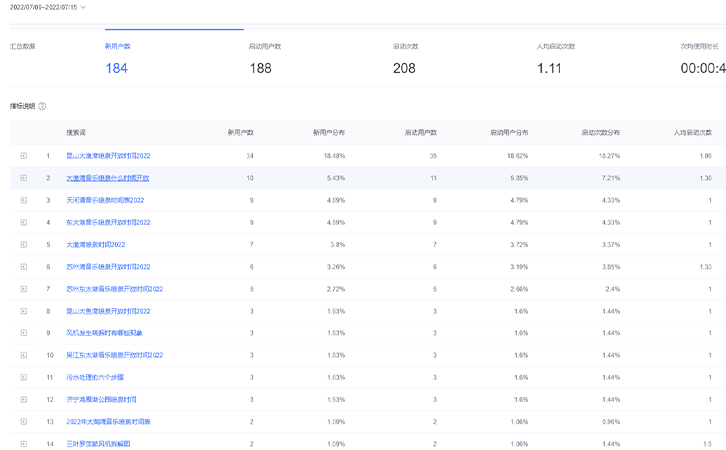This screenshot has width=726, height=450.
Task: Click the 搜索词 column header
Action: (76, 132)
